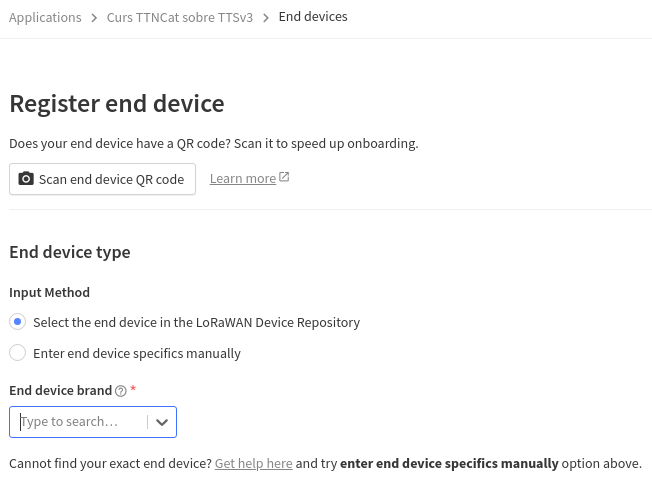Follow the Get help here link
This screenshot has height=490, width=652.
coord(253,464)
